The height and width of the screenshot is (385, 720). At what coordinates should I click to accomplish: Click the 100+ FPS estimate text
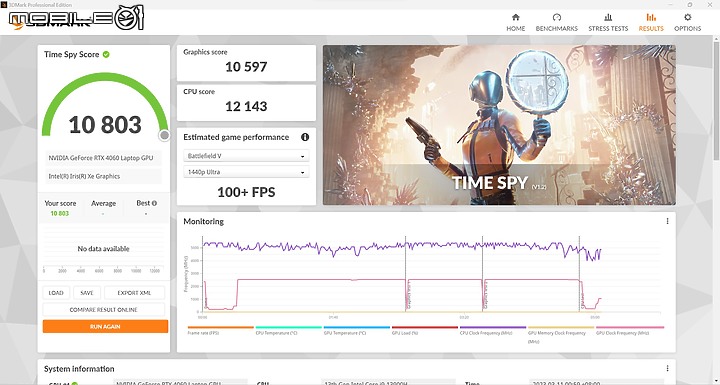coord(246,192)
